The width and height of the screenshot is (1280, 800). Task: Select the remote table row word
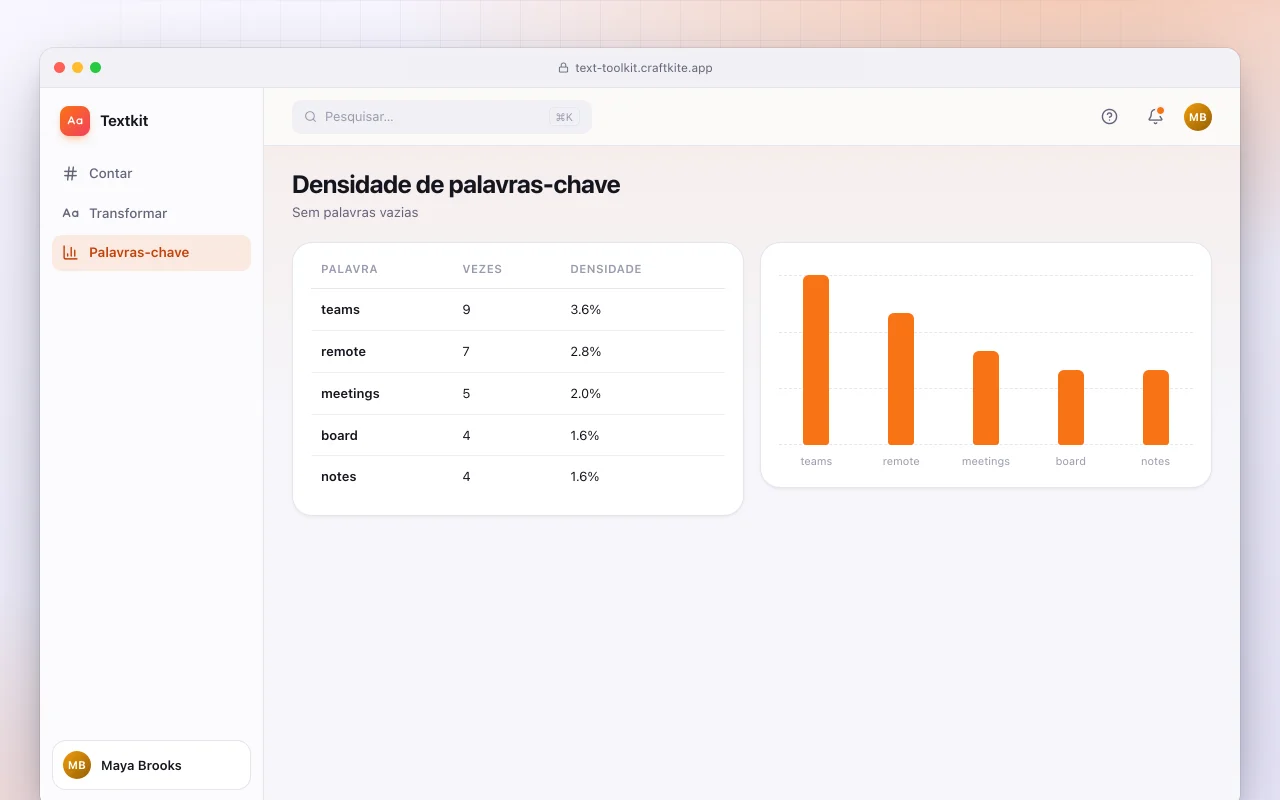click(343, 352)
